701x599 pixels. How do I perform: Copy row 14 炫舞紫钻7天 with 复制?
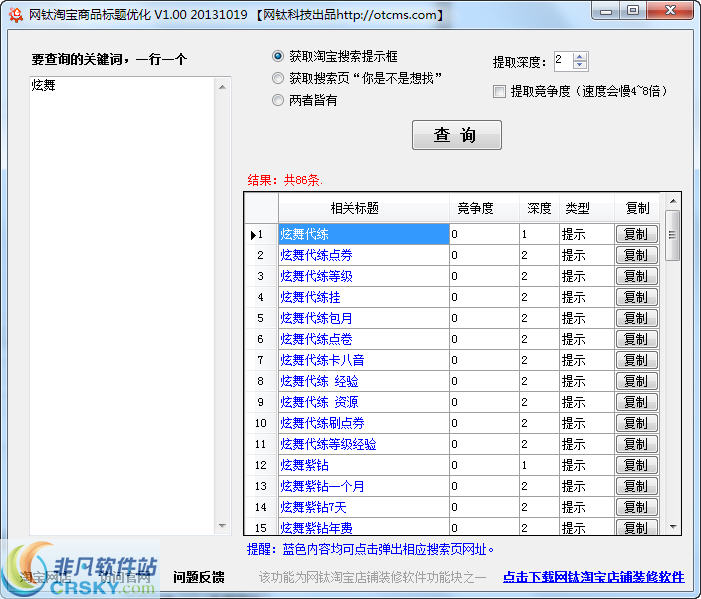pyautogui.click(x=637, y=507)
